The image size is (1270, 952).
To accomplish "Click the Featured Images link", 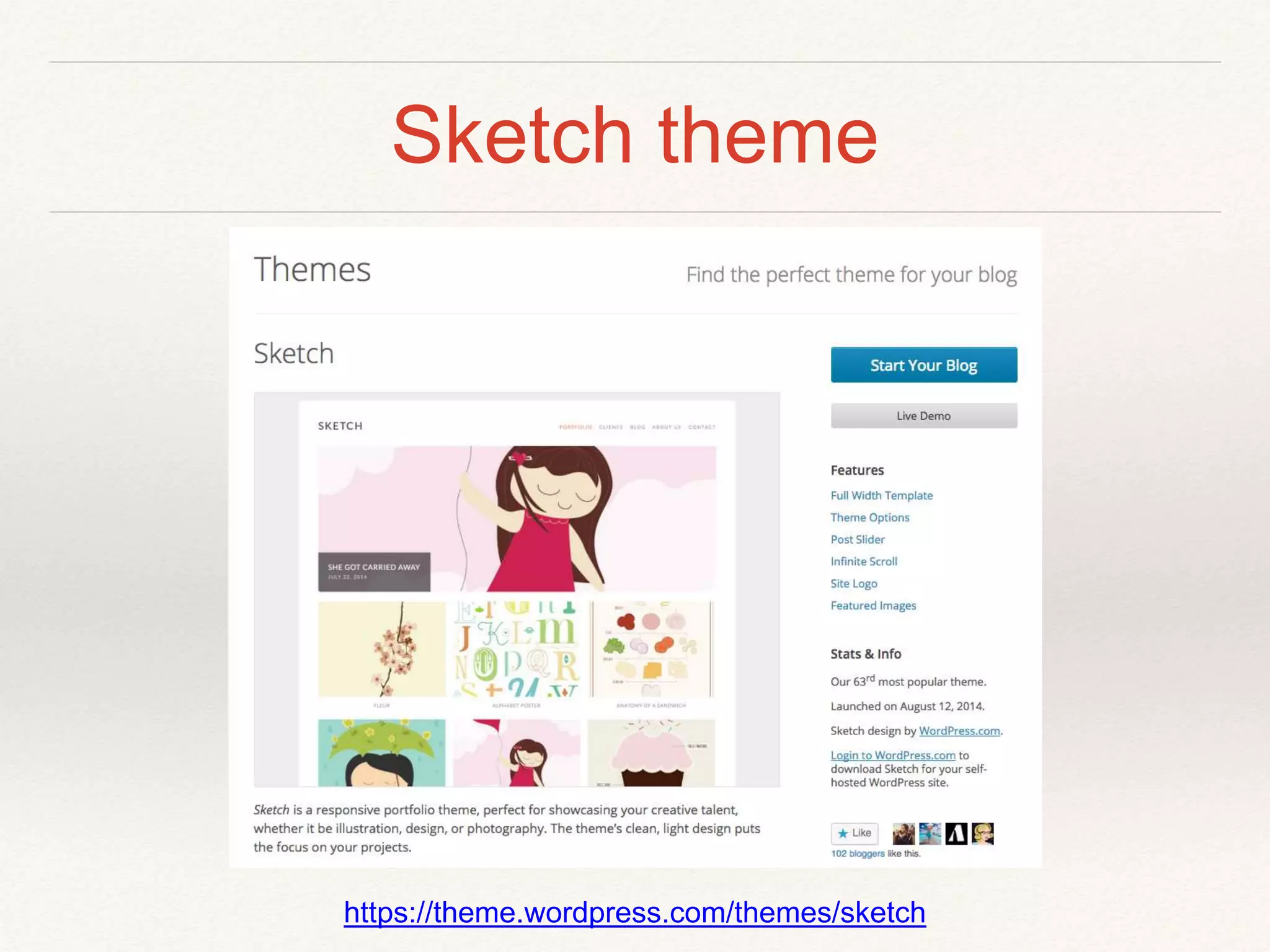I will [x=873, y=606].
